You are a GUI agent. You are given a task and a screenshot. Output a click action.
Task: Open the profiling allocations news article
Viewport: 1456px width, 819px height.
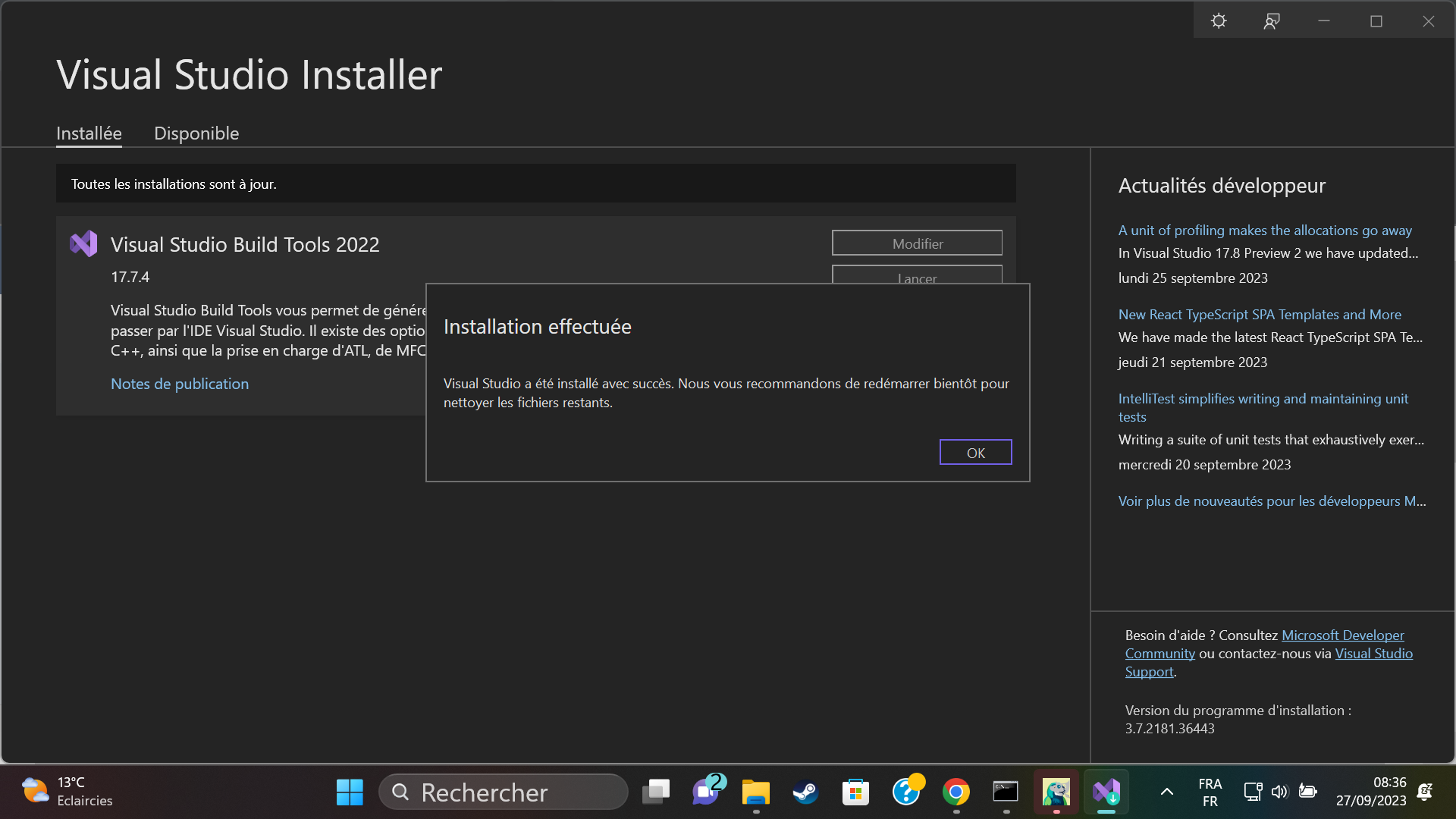tap(1265, 231)
